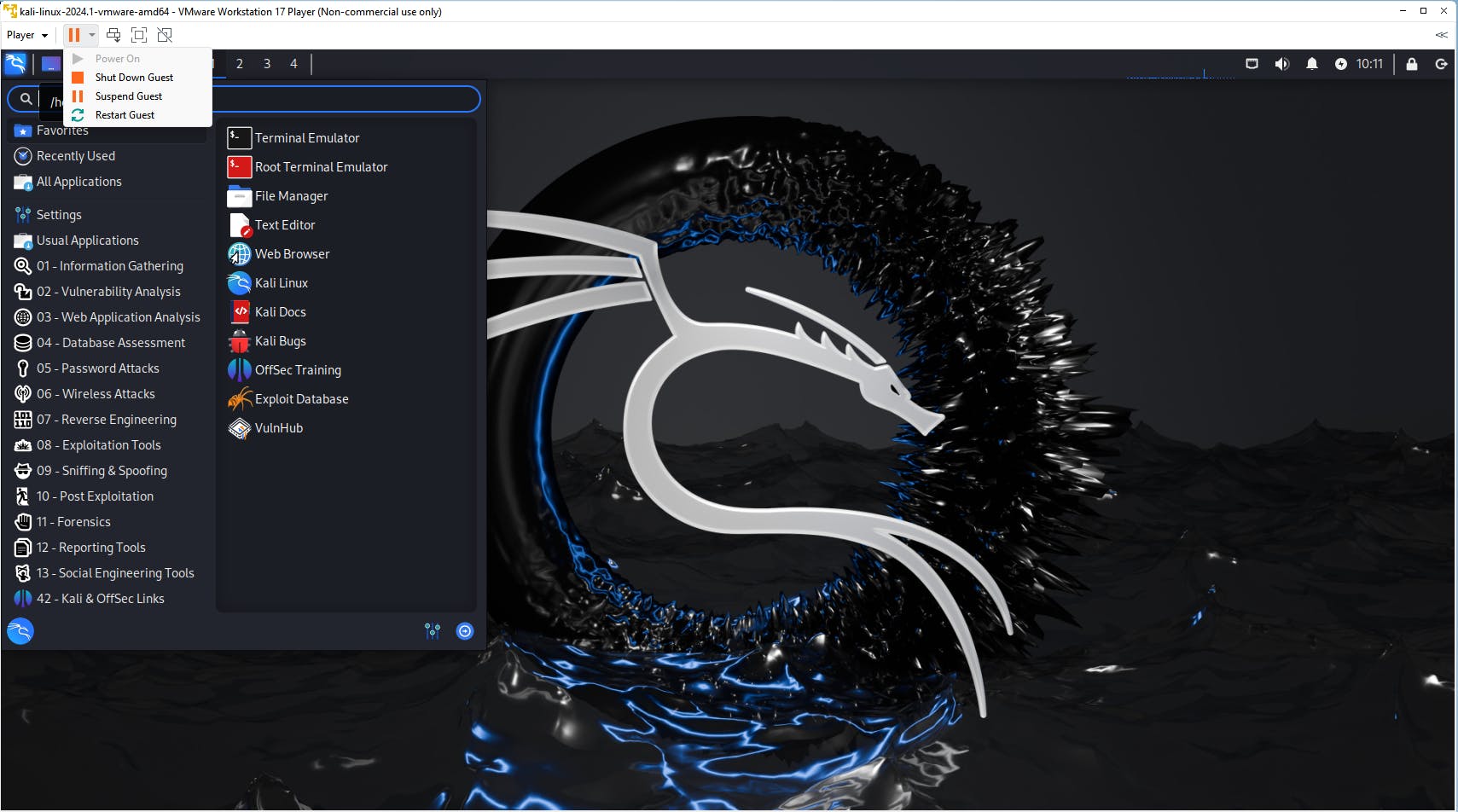Open the All Applications category
Image resolution: width=1458 pixels, height=812 pixels.
tap(107, 182)
